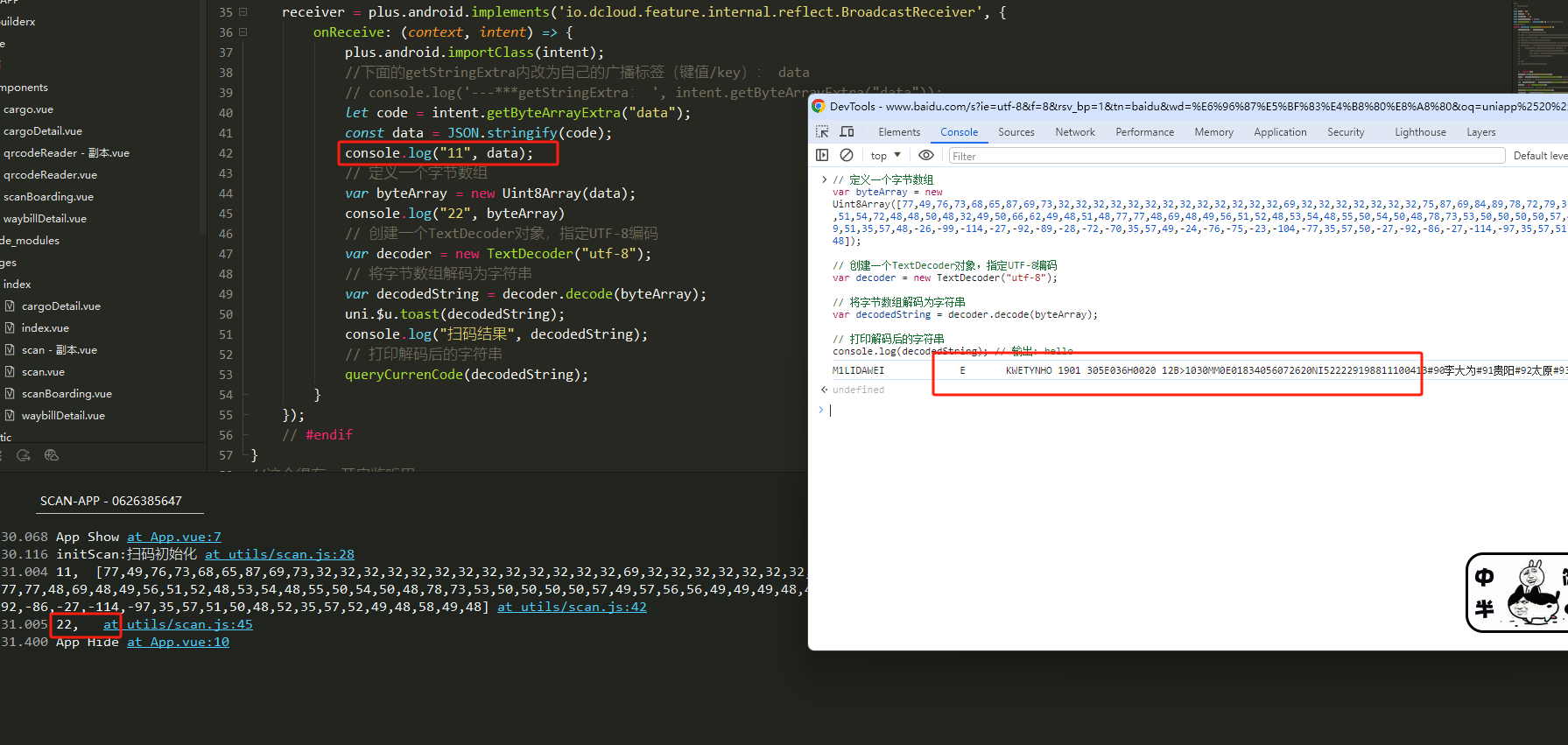Open cargo.vue in the file tree
1568x745 pixels.
pos(28,109)
